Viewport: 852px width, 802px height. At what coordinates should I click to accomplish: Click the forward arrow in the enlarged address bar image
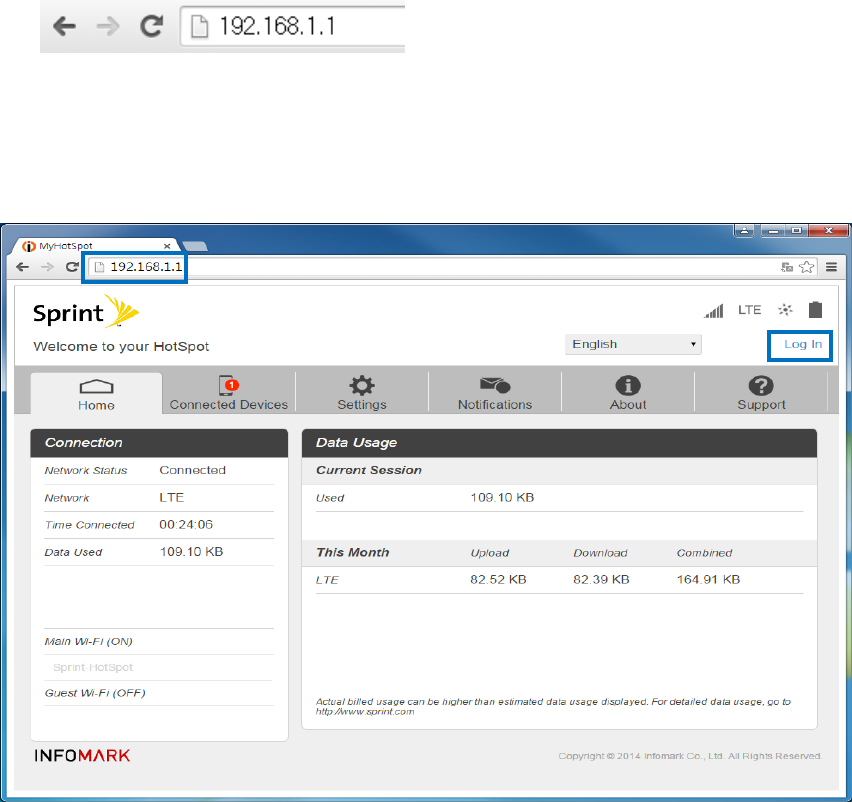click(108, 26)
